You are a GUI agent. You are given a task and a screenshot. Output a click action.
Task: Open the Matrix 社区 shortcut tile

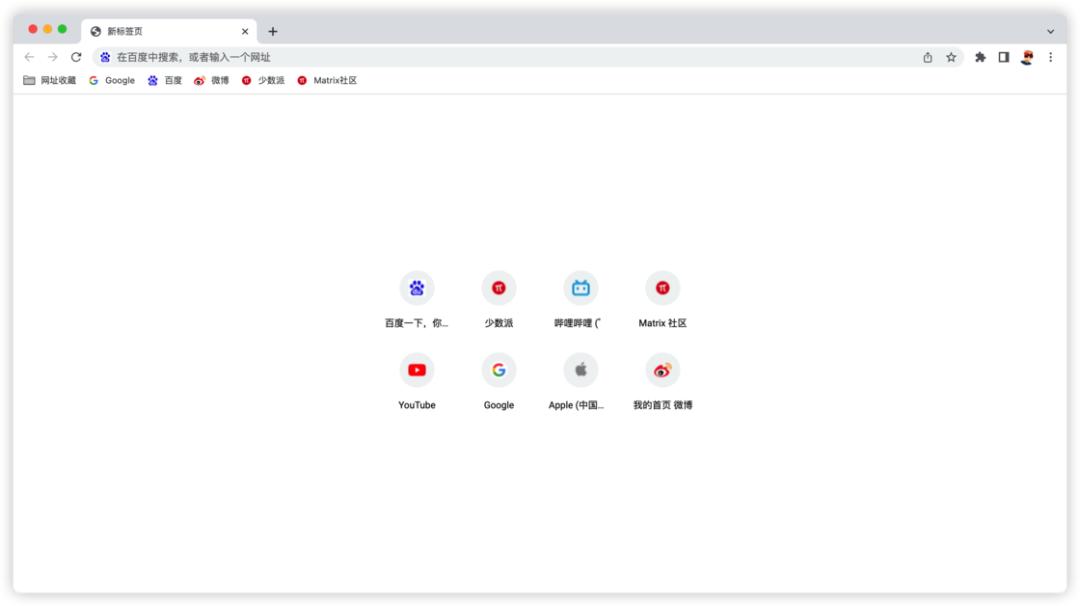[x=663, y=299]
